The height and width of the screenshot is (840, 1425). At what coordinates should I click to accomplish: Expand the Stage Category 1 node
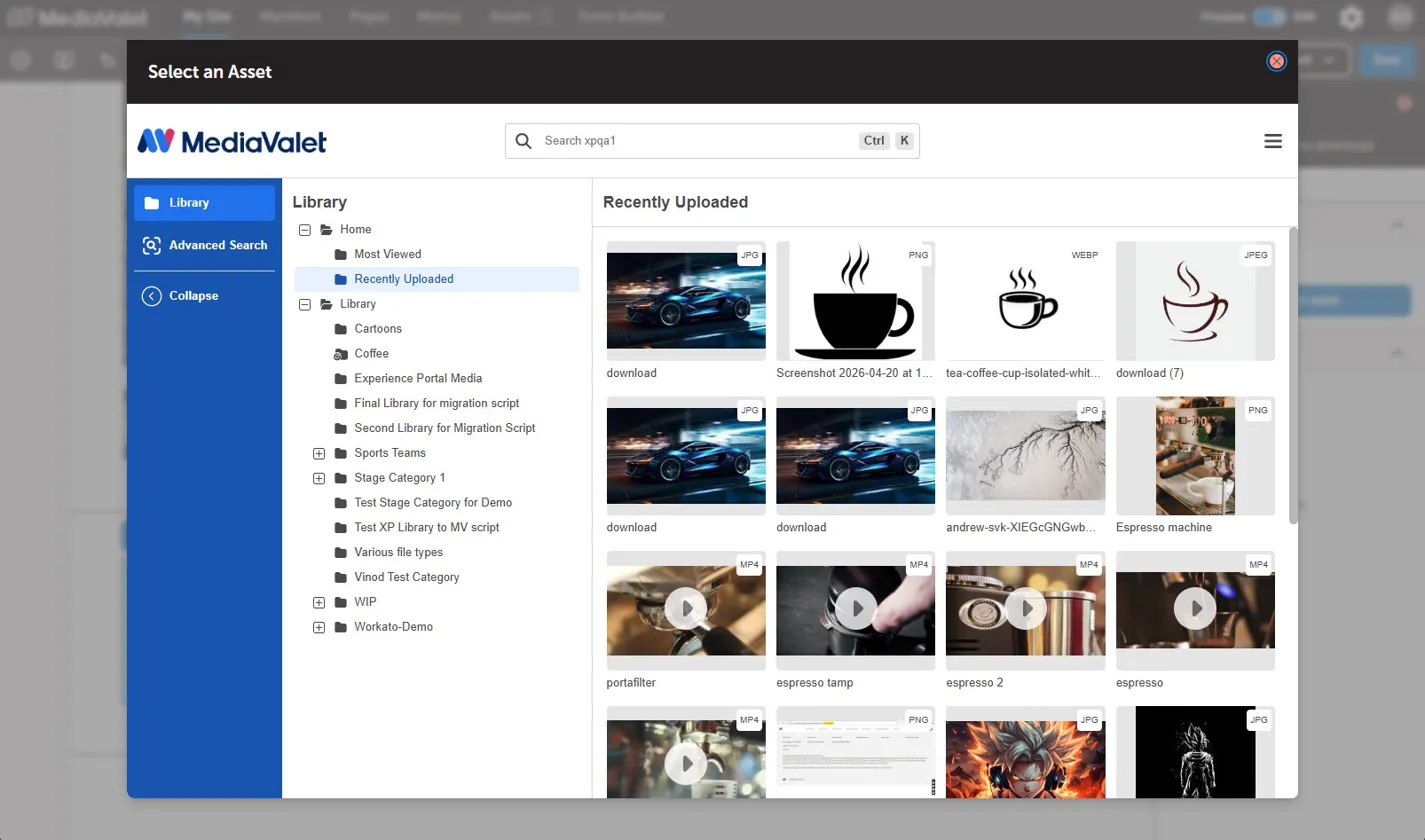click(319, 478)
